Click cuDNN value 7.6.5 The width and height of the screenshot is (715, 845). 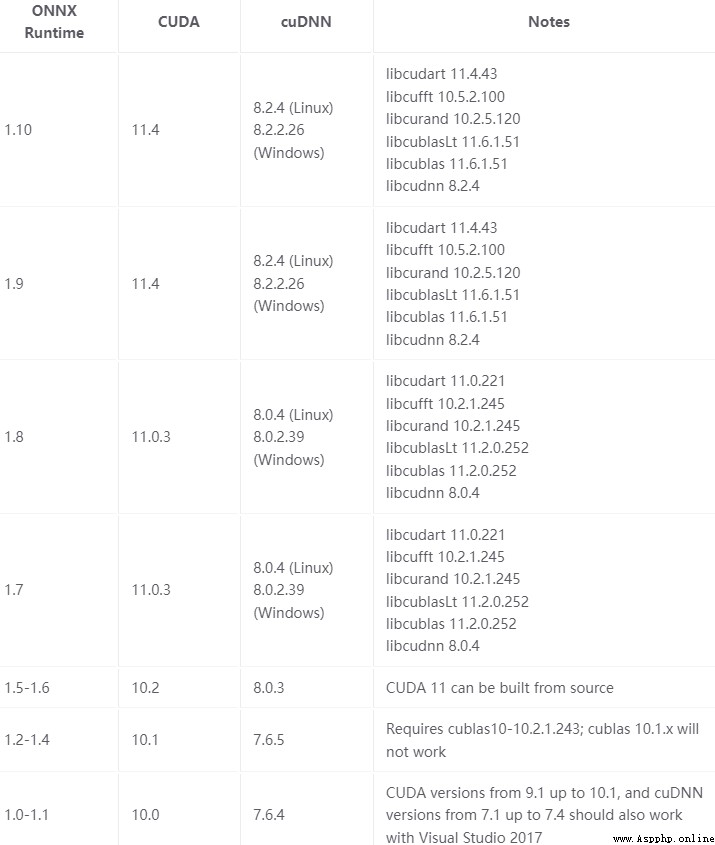[x=269, y=739]
